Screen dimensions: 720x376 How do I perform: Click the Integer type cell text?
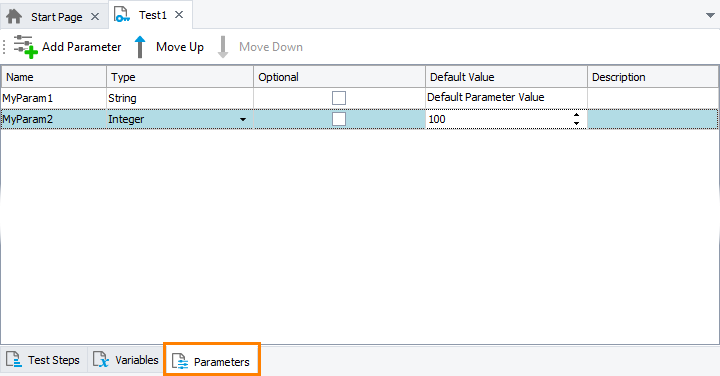pyautogui.click(x=126, y=119)
